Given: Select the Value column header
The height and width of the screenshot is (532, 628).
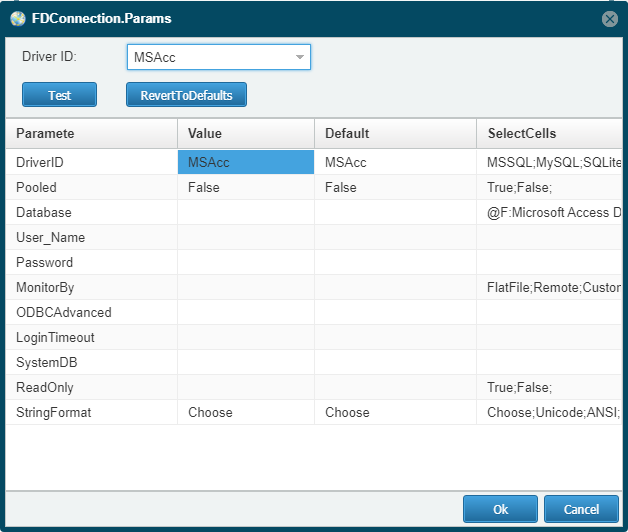Looking at the screenshot, I should click(x=246, y=133).
